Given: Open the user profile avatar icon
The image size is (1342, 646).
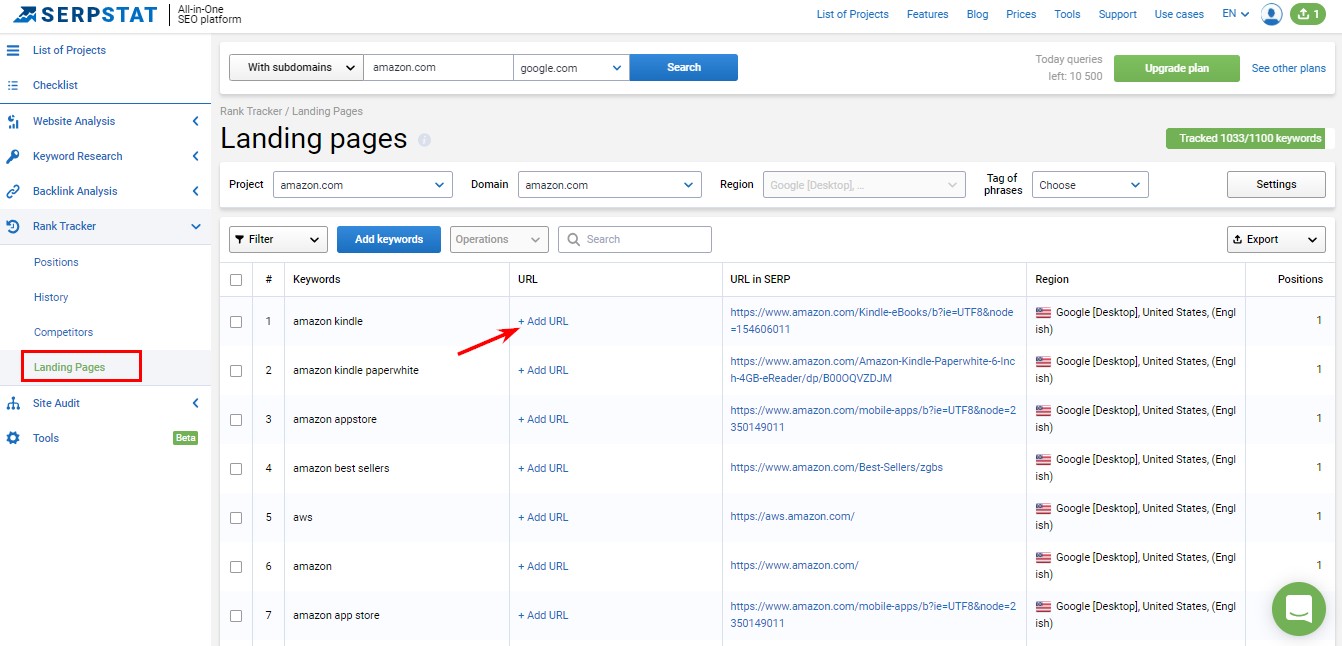Looking at the screenshot, I should [1272, 14].
